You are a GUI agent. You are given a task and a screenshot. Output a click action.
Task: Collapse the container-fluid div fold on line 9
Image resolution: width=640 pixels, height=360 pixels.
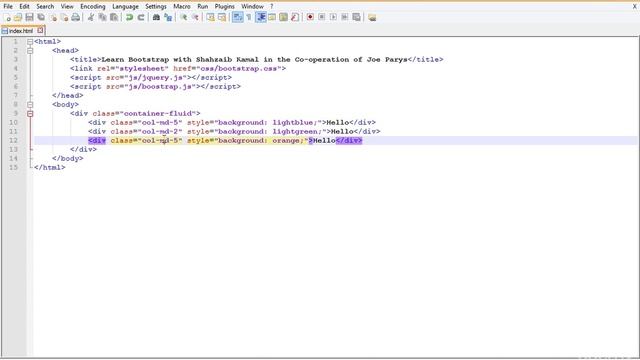pyautogui.click(x=30, y=113)
